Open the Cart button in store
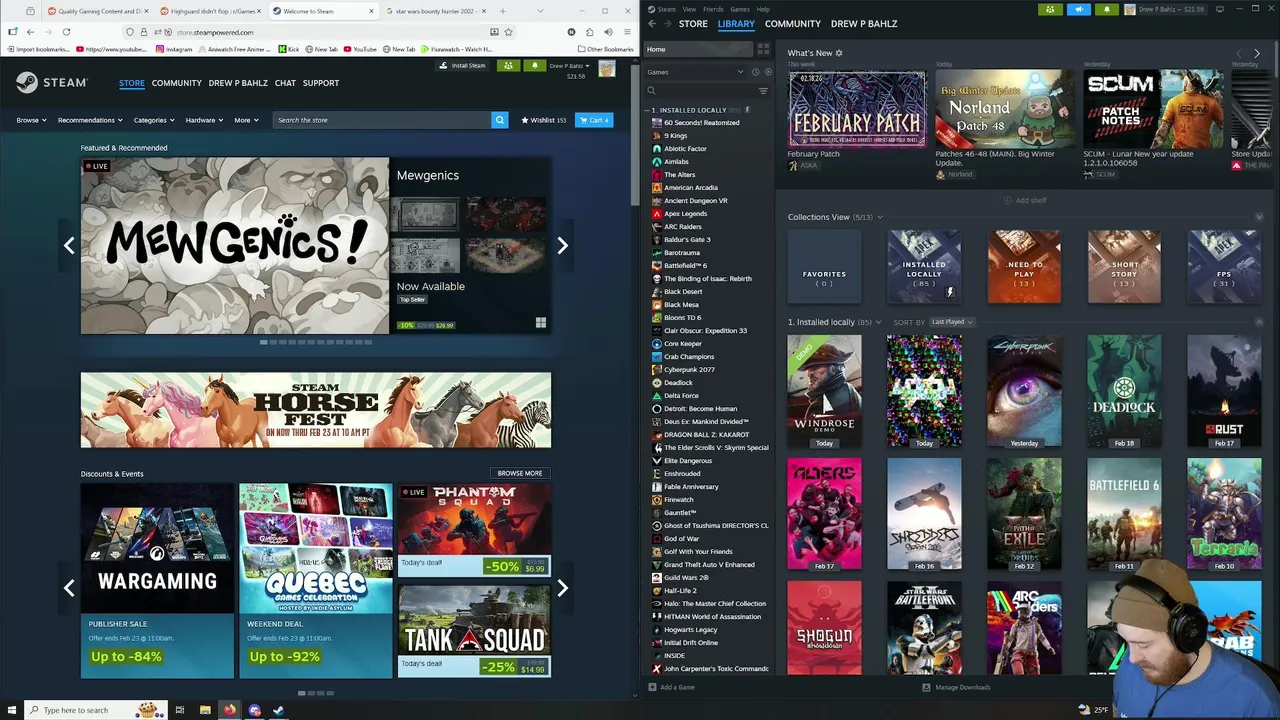 (x=595, y=120)
